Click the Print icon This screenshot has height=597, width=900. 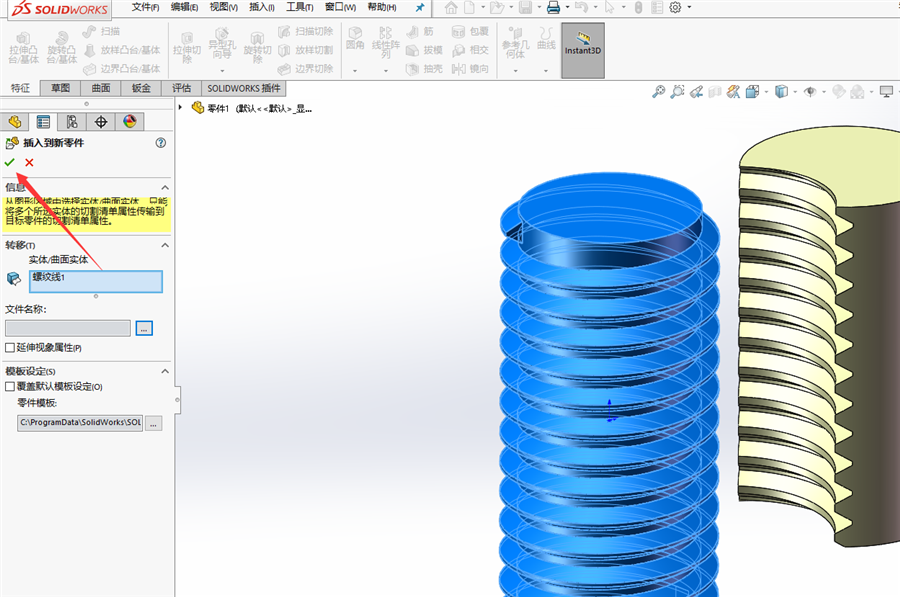pos(553,7)
